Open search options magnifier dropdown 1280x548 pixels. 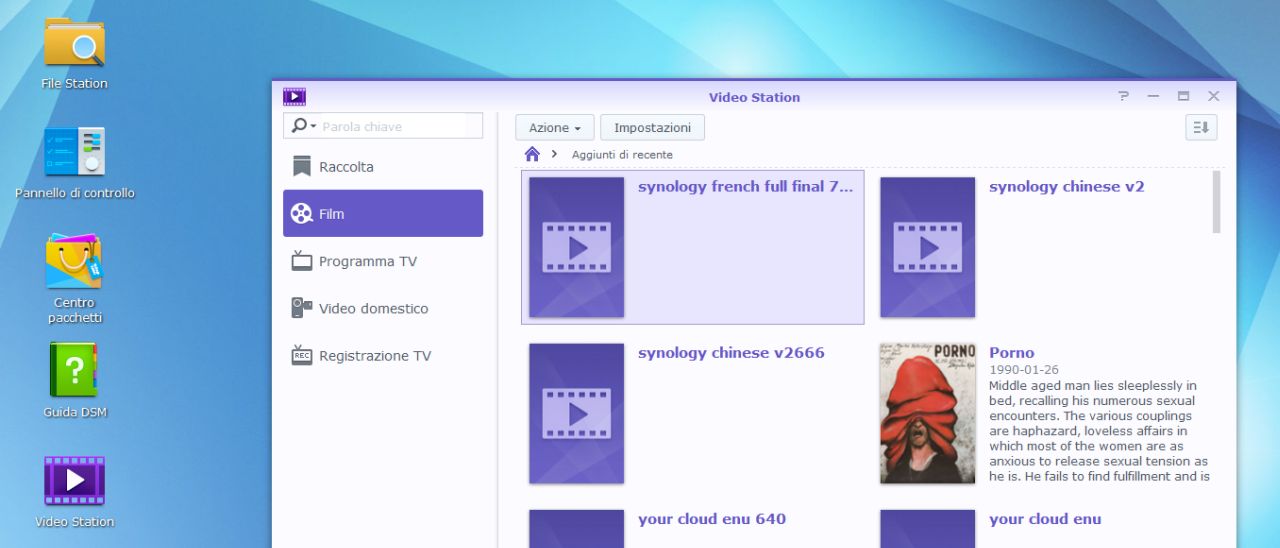pyautogui.click(x=304, y=126)
